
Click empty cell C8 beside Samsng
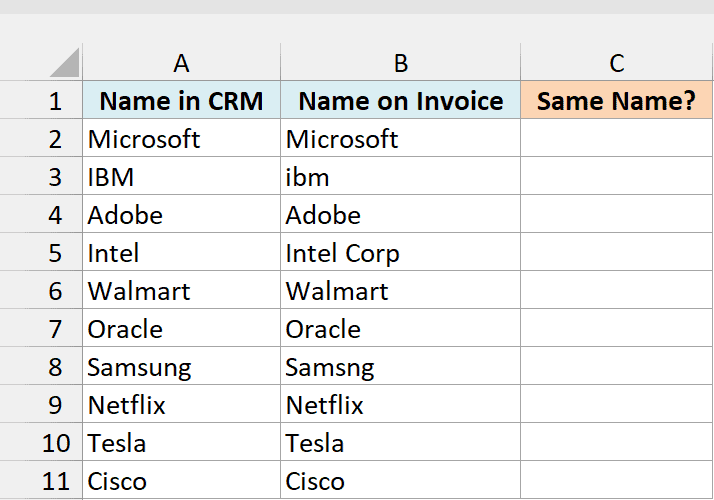(x=617, y=367)
